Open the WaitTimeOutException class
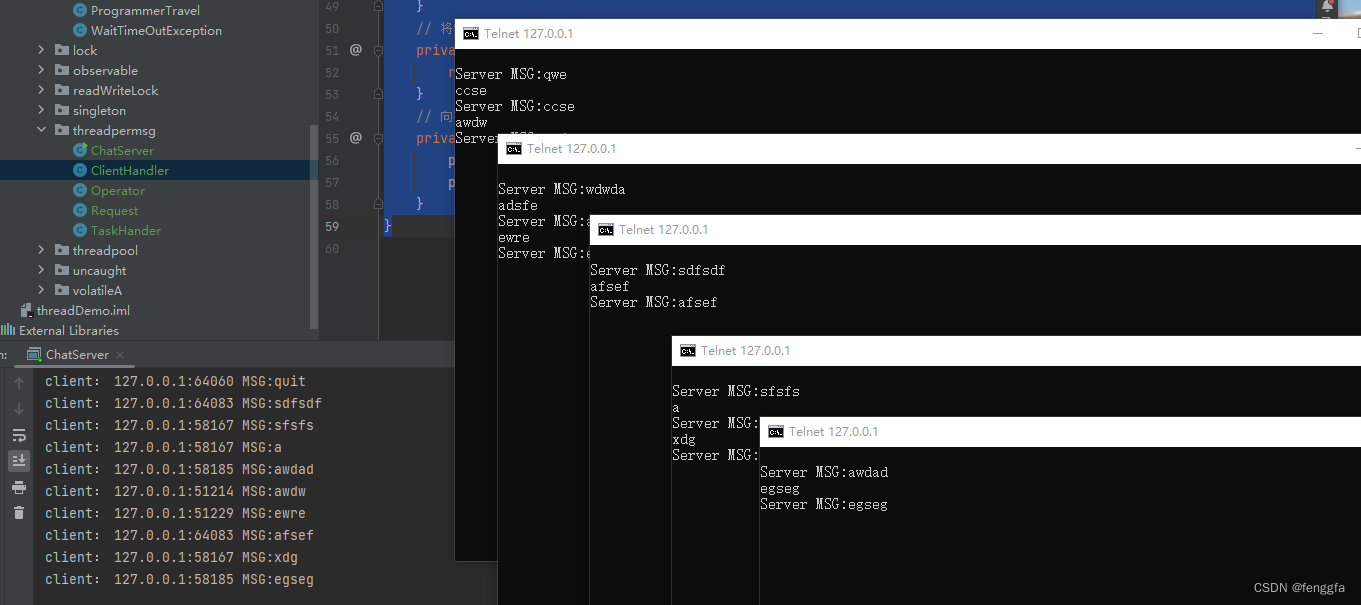The image size is (1361, 605). point(156,30)
